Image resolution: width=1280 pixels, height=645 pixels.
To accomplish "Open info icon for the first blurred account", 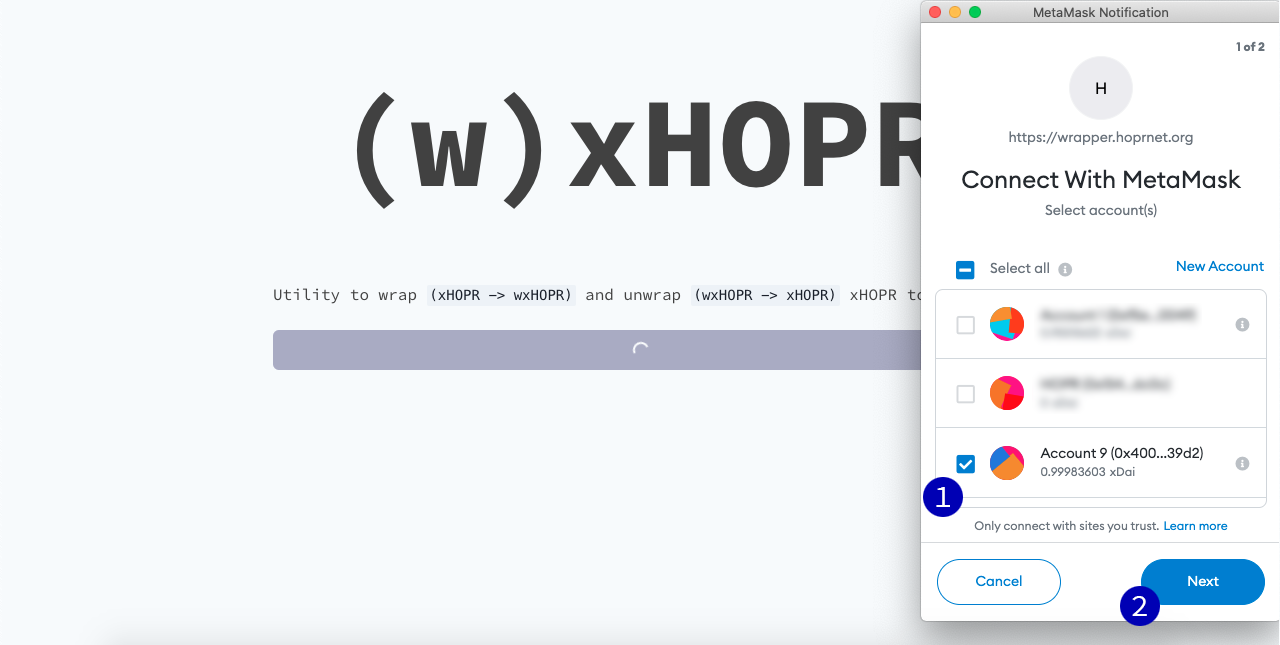I will point(1242,325).
